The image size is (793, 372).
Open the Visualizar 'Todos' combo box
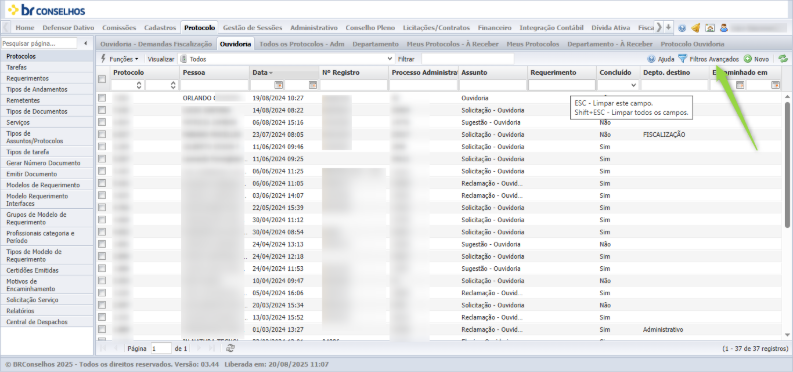coord(286,59)
